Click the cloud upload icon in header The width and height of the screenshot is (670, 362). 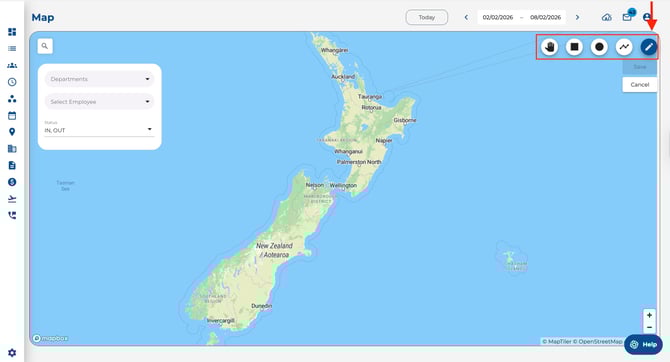coord(607,18)
